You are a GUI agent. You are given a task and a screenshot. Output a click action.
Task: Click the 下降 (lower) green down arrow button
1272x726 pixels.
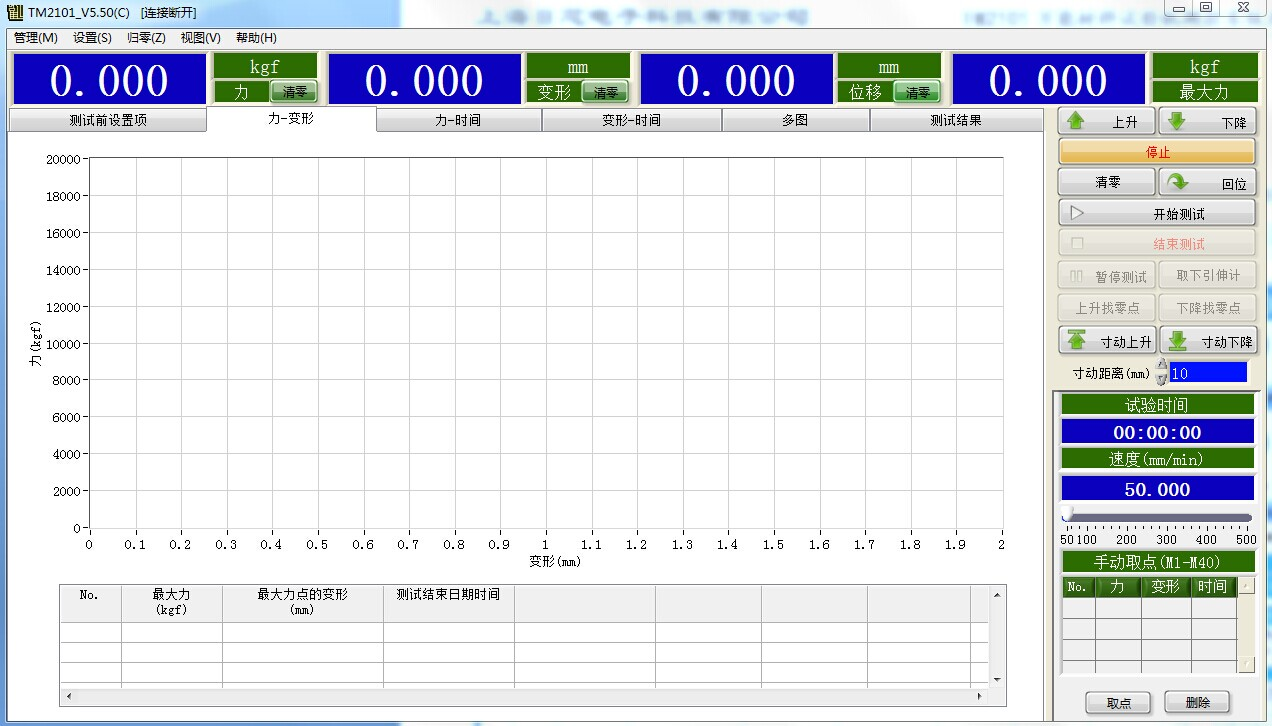point(1207,122)
